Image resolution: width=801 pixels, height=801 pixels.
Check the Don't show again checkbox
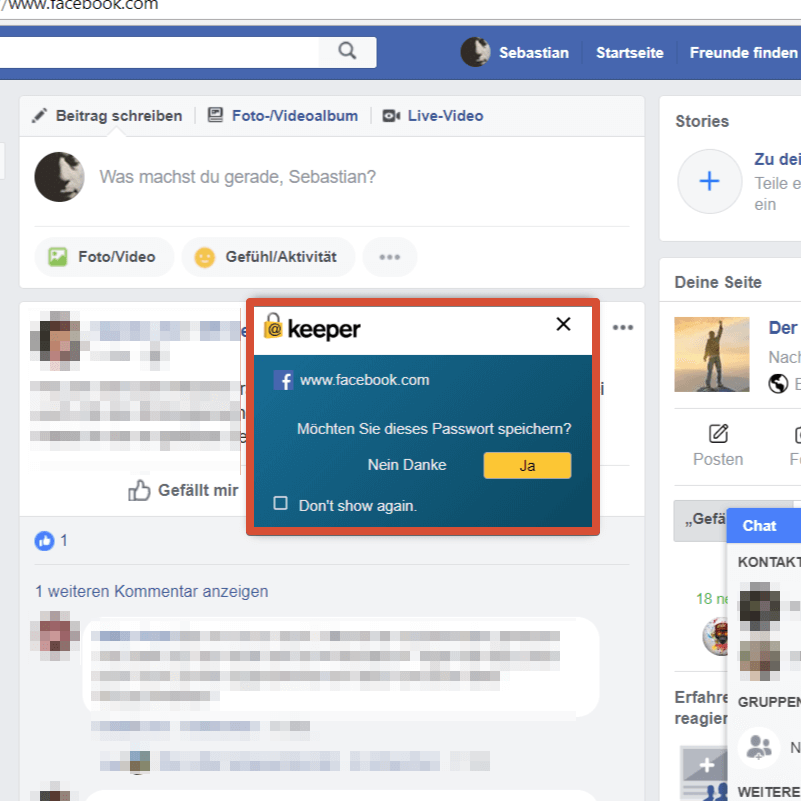[x=280, y=503]
